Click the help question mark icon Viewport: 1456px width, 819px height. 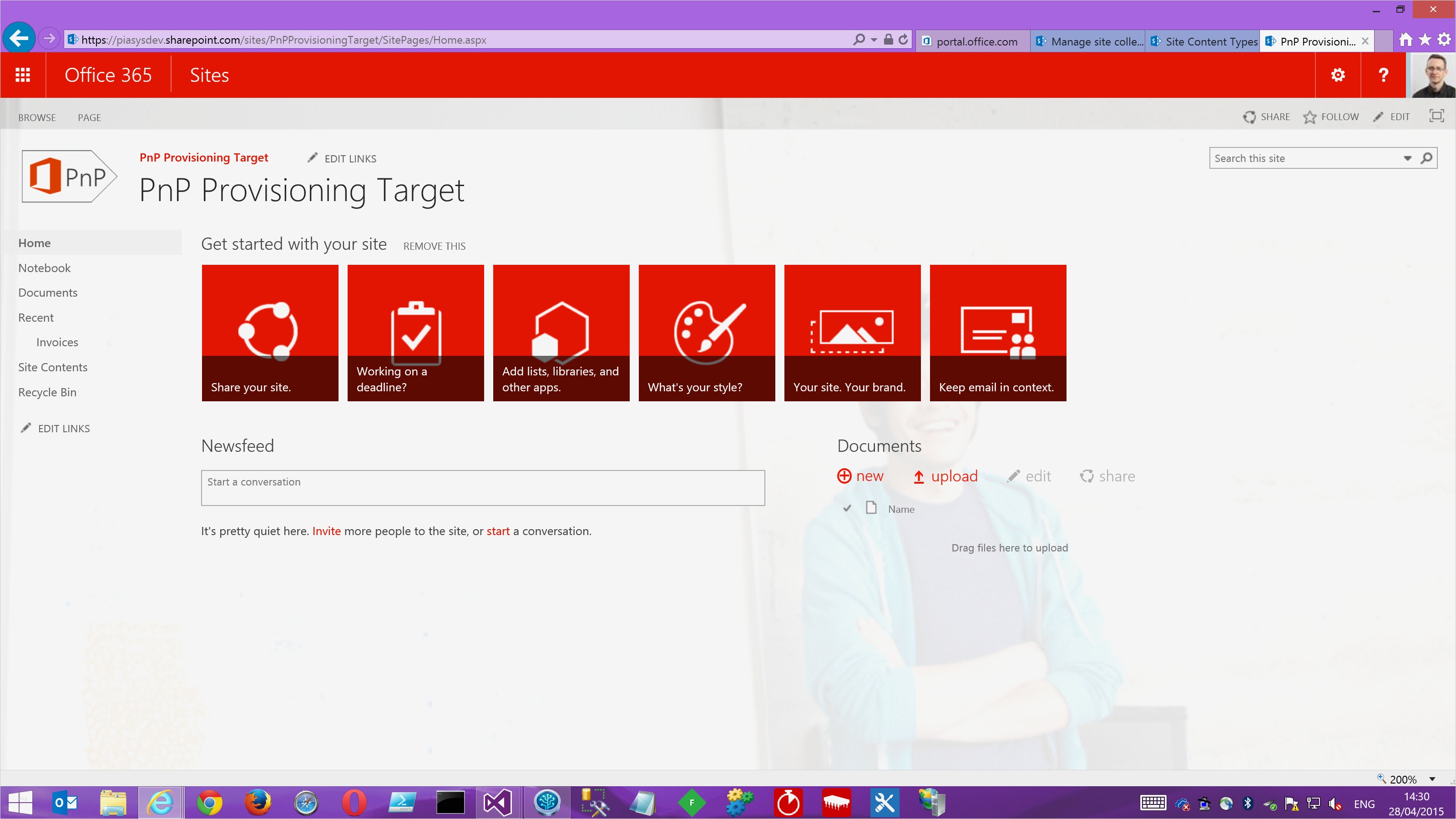(x=1383, y=75)
